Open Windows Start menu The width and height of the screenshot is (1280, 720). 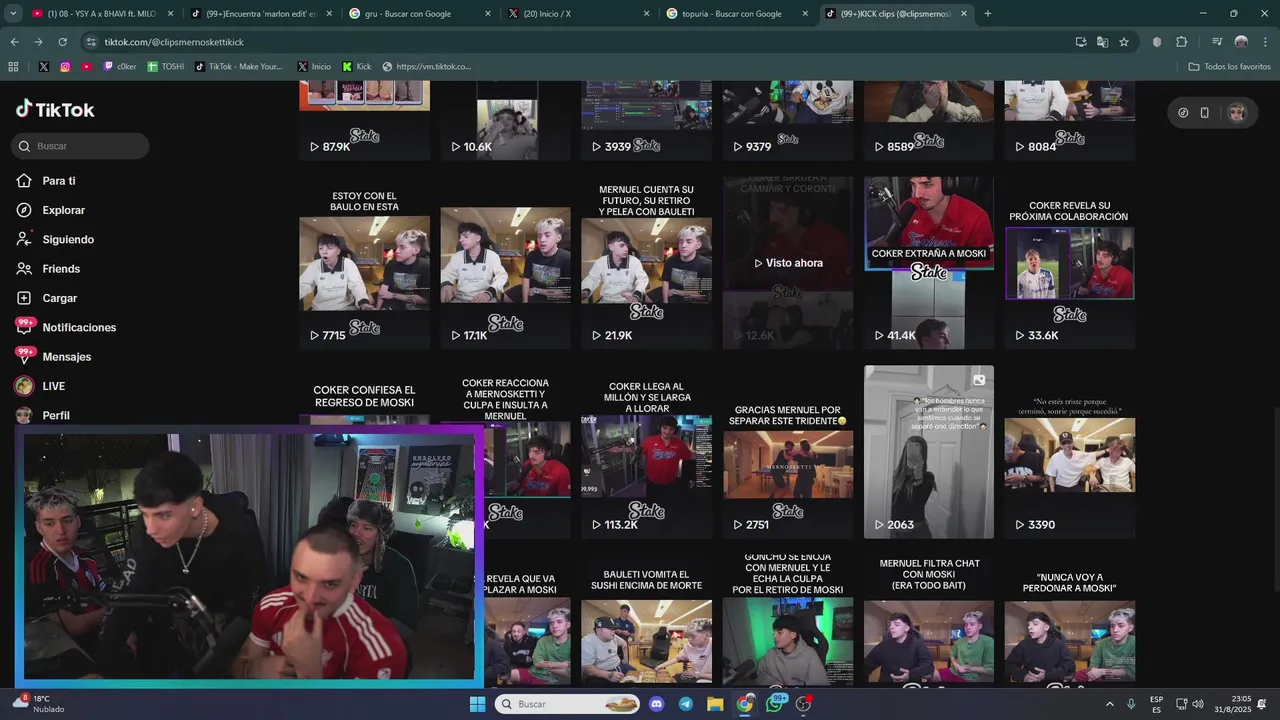tap(477, 704)
